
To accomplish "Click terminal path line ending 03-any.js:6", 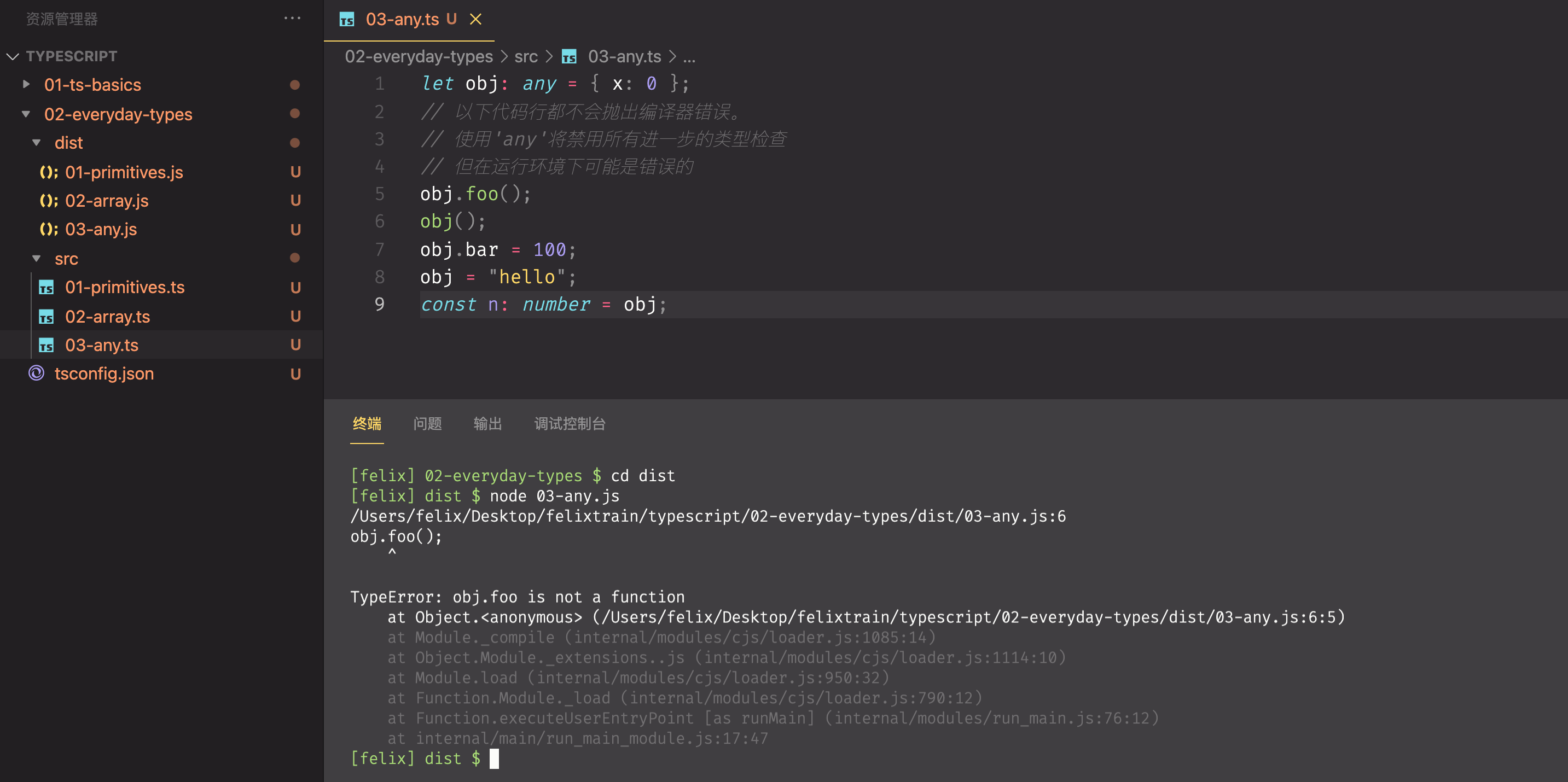I will tap(708, 516).
